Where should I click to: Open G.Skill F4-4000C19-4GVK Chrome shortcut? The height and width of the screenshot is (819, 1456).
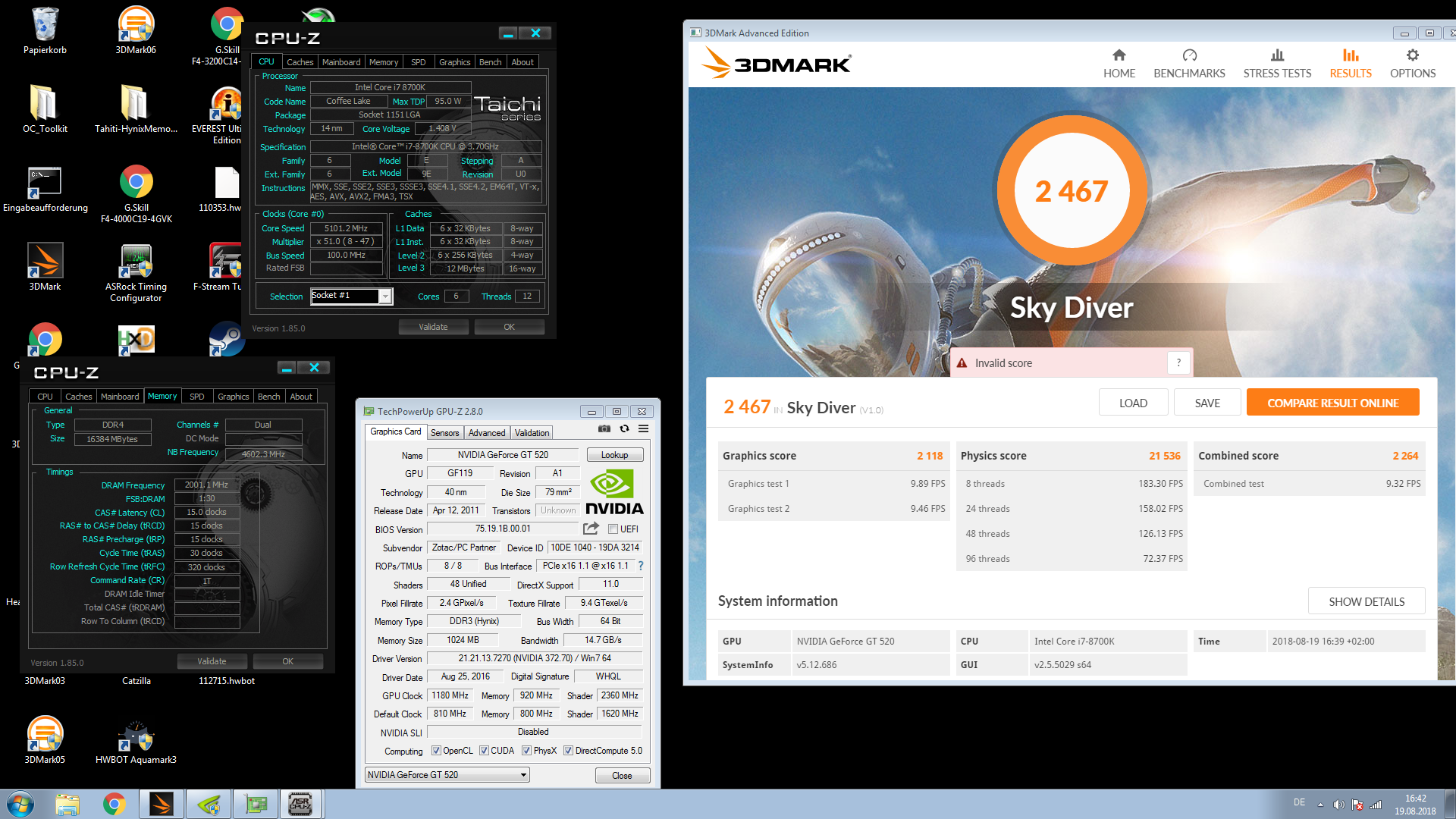(136, 193)
